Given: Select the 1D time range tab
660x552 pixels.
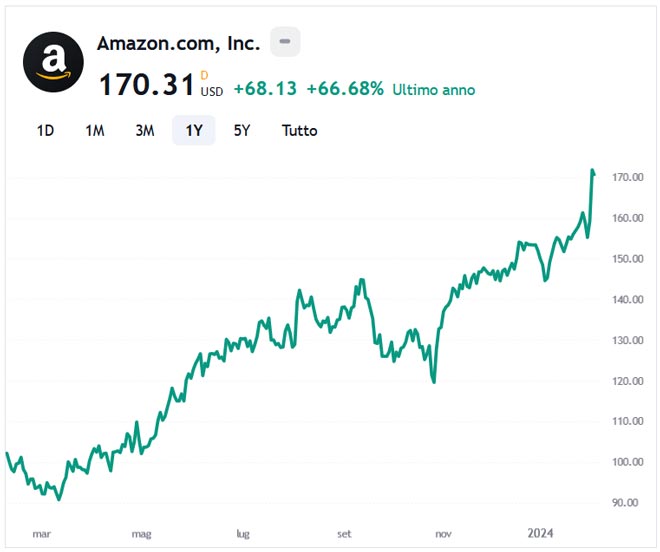Looking at the screenshot, I should (45, 130).
